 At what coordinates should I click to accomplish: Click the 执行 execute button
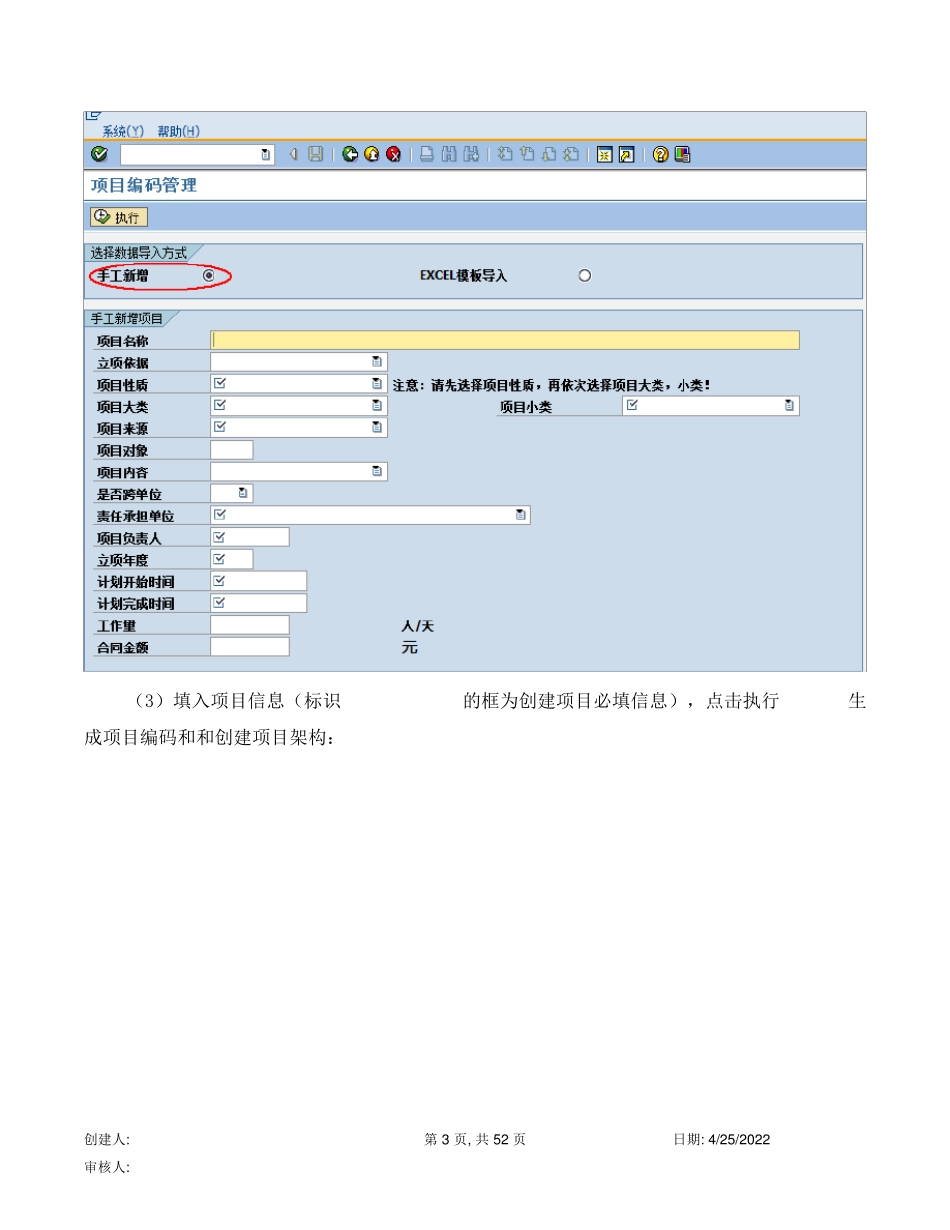pyautogui.click(x=119, y=217)
